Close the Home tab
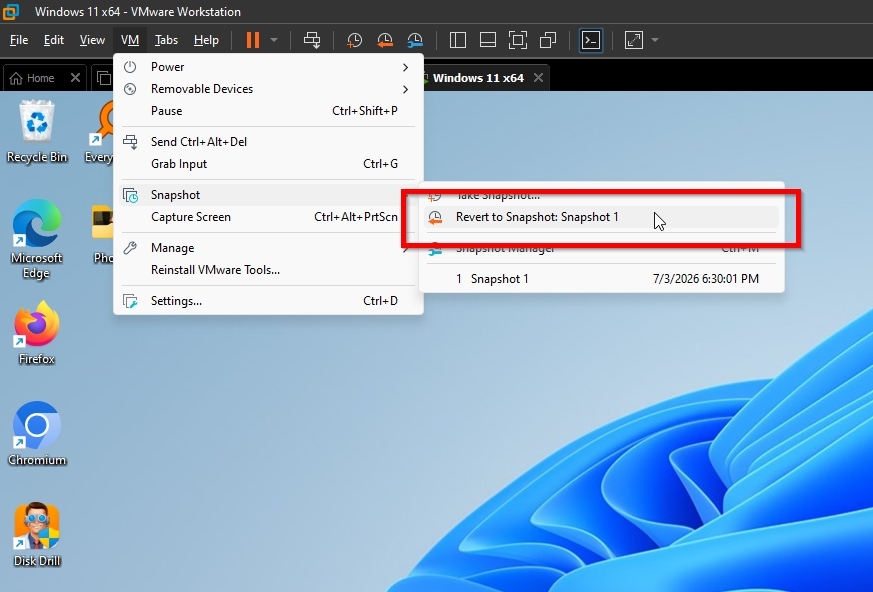 click(75, 78)
